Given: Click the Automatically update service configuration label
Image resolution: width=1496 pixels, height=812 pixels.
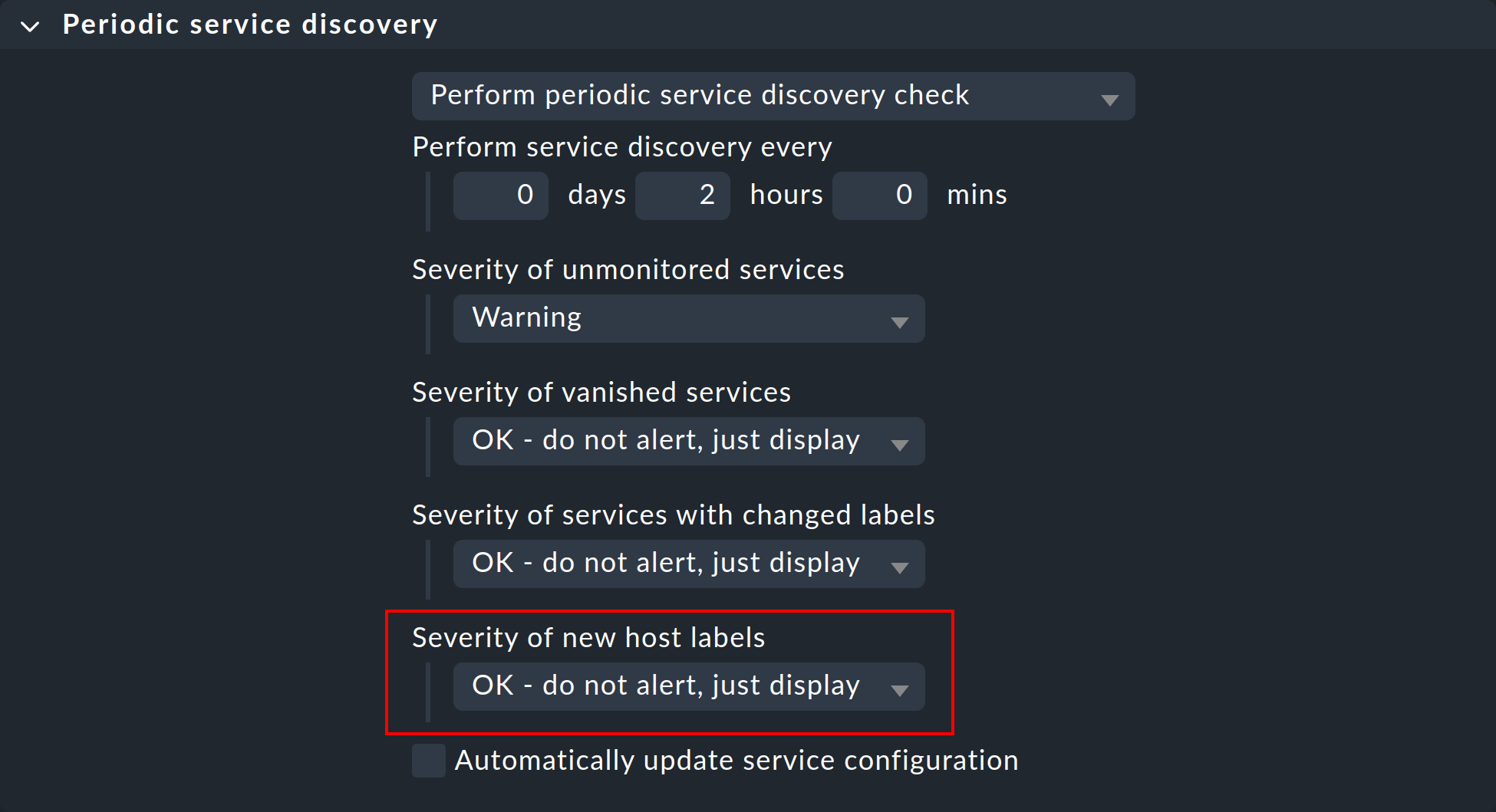Looking at the screenshot, I should 736,760.
